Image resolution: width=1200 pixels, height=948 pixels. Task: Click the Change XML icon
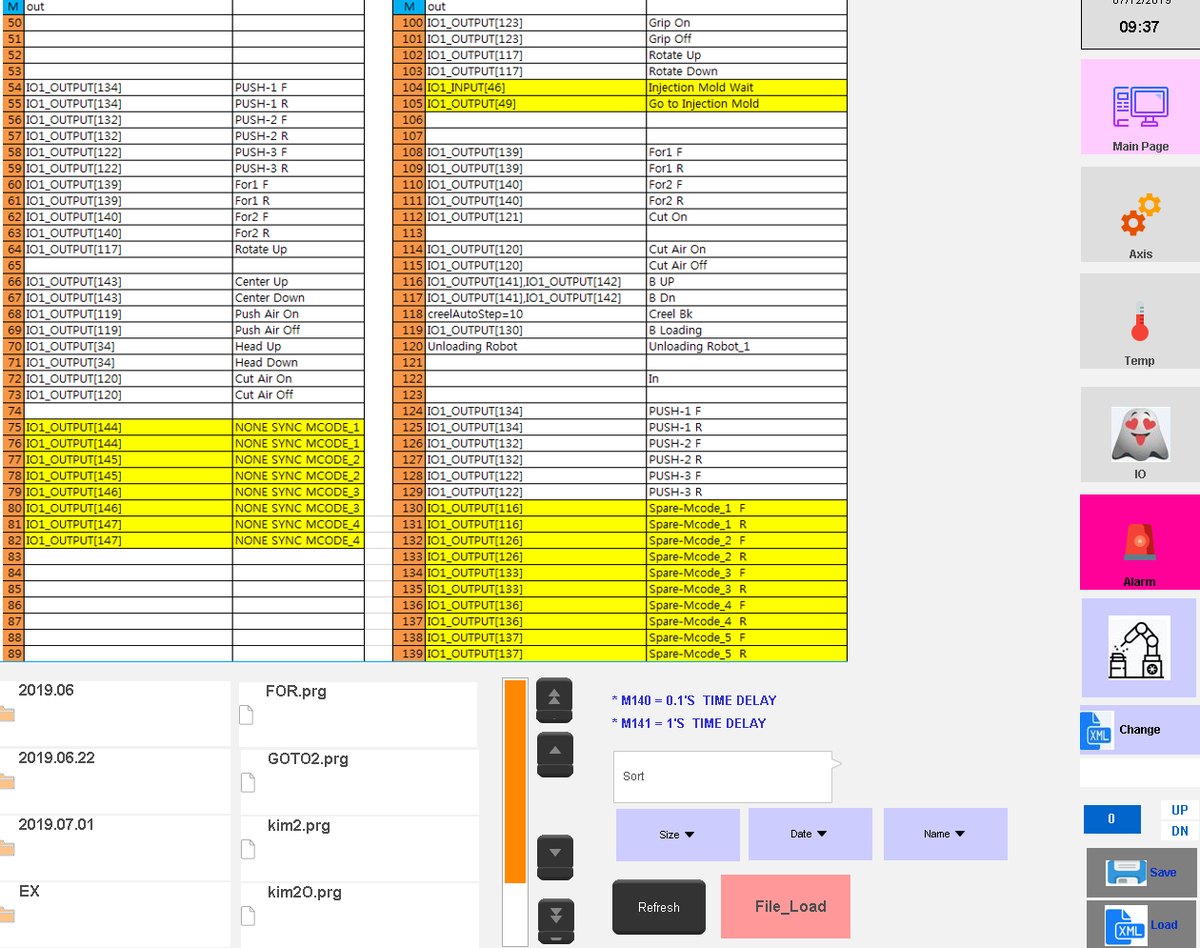click(x=1098, y=730)
